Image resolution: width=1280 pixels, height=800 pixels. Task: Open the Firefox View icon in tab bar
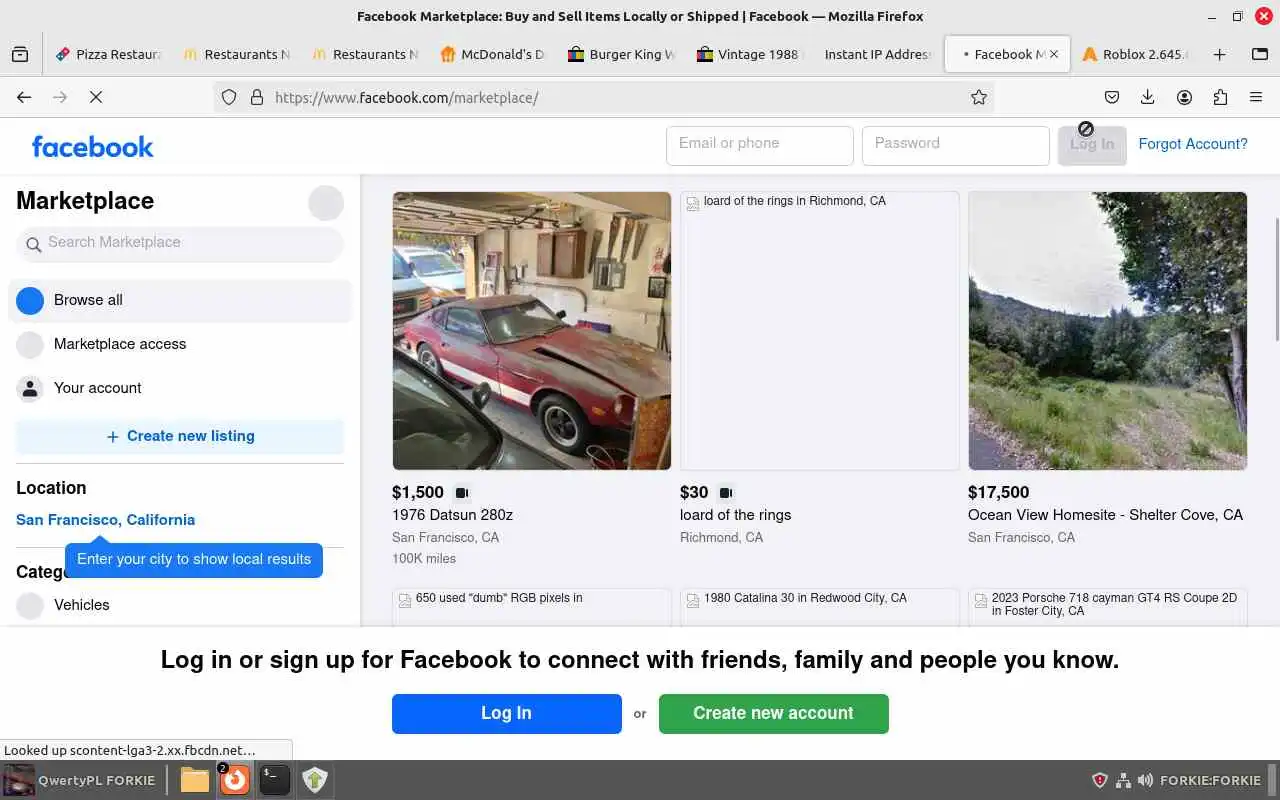click(20, 54)
